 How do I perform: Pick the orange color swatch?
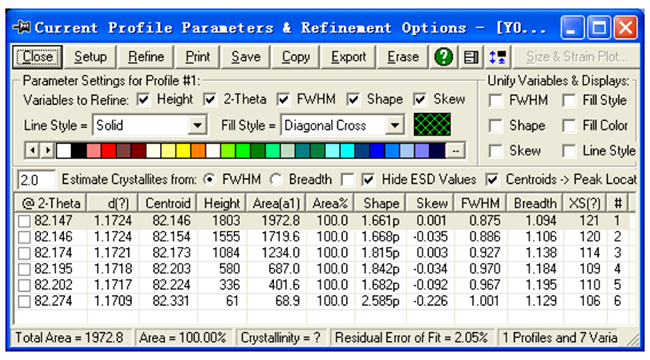[198, 151]
